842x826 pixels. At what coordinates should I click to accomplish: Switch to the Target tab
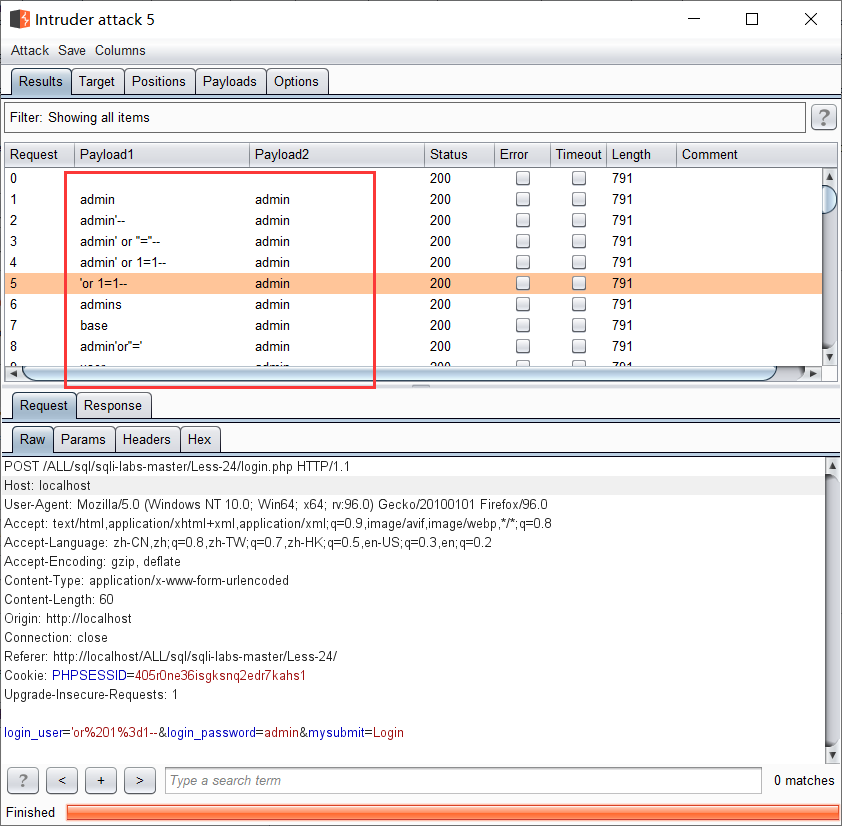click(97, 82)
